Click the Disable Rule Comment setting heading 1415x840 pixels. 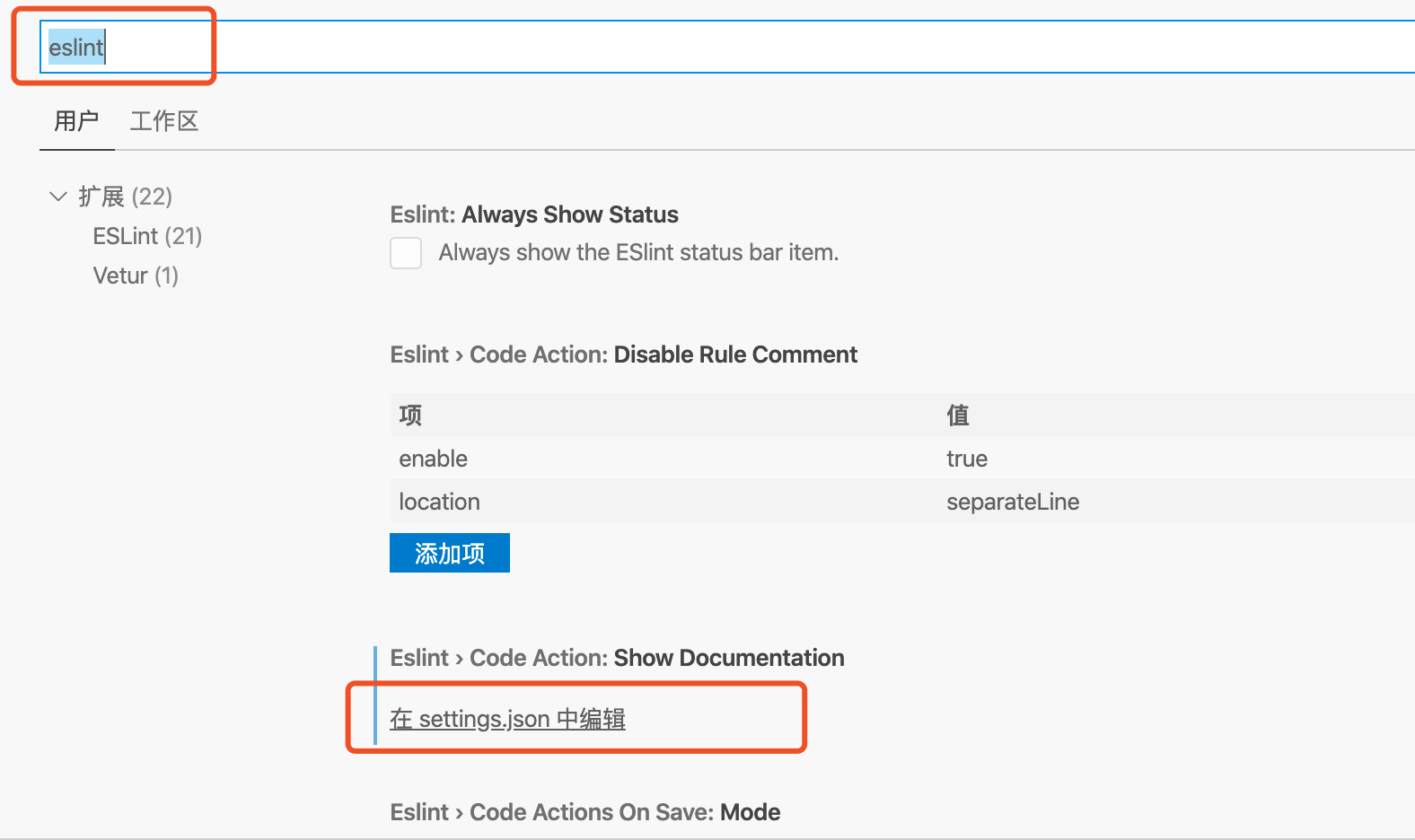coord(624,354)
